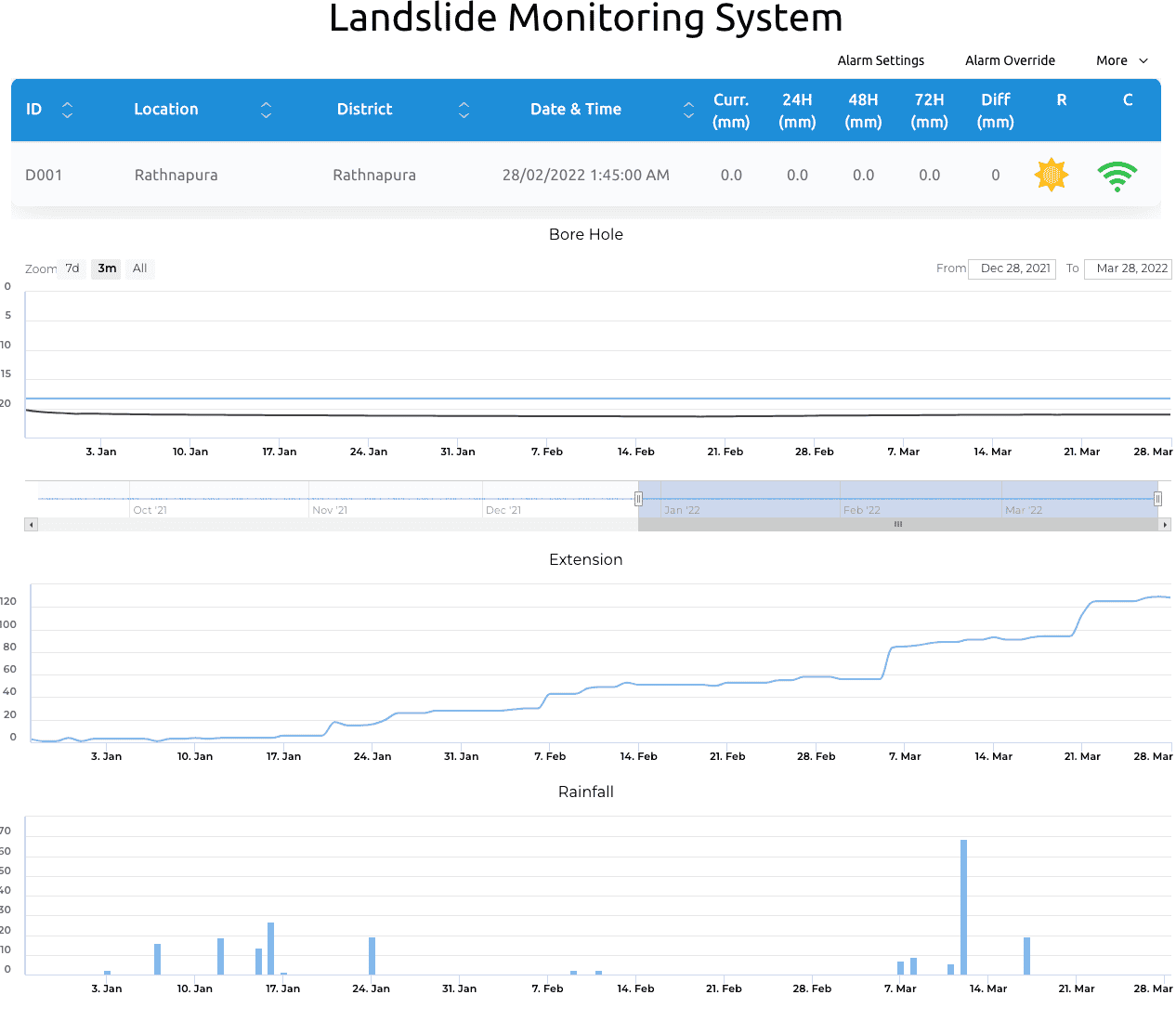The width and height of the screenshot is (1176, 1021).
Task: Sort table by Location column arrows
Action: pyautogui.click(x=266, y=110)
